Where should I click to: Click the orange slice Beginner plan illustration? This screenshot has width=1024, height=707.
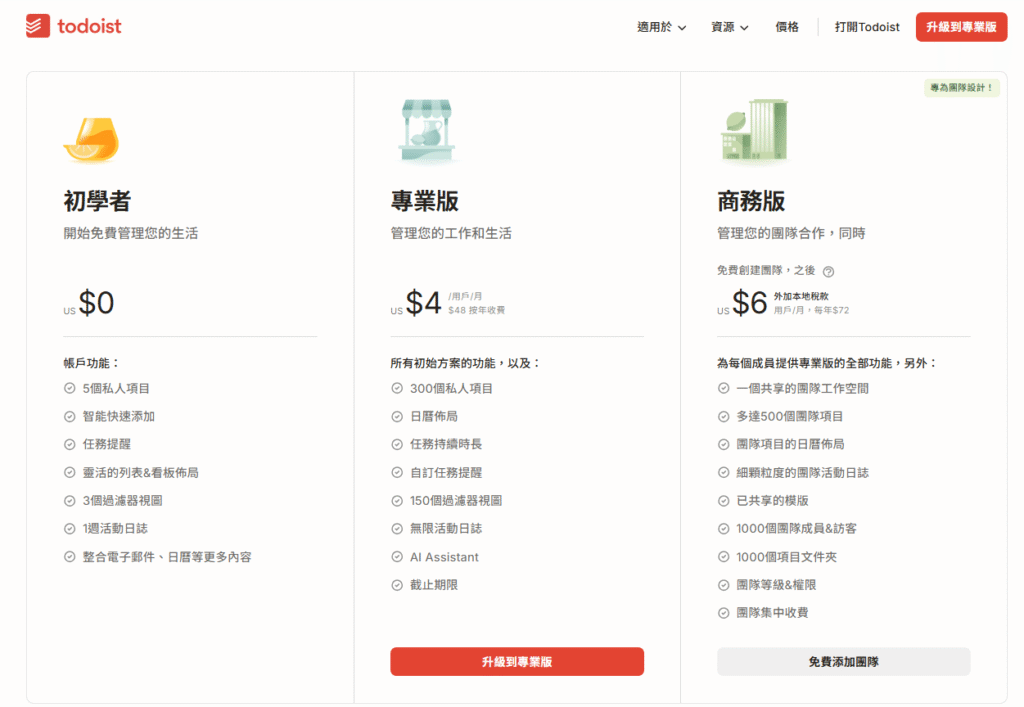[91, 140]
